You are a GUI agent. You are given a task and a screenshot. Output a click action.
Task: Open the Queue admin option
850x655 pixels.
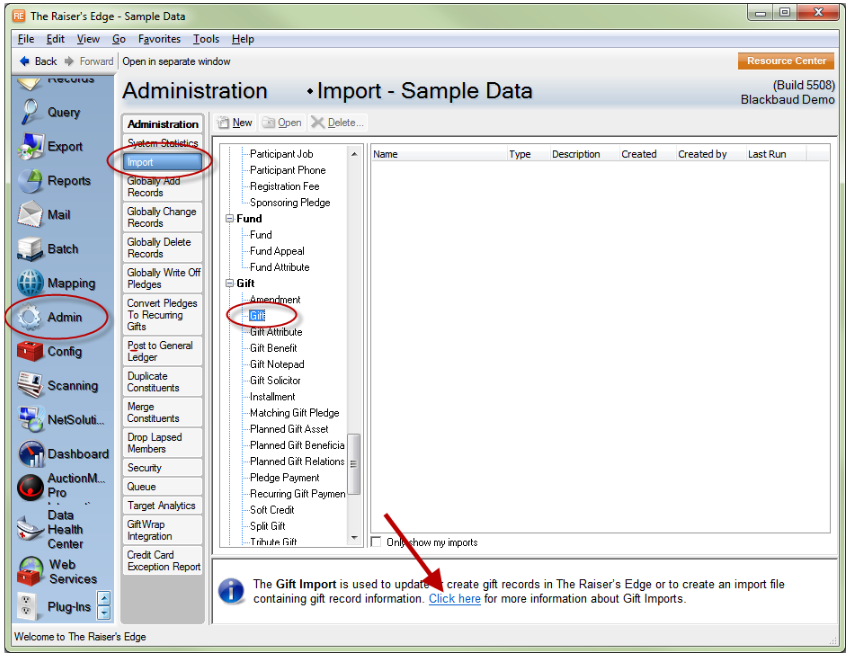[x=163, y=486]
